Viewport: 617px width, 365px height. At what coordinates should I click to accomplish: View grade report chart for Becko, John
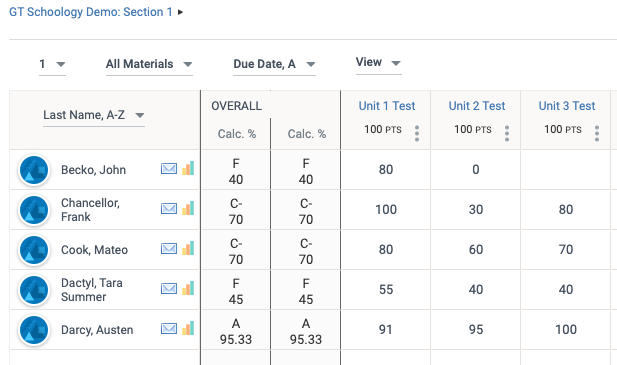(188, 168)
